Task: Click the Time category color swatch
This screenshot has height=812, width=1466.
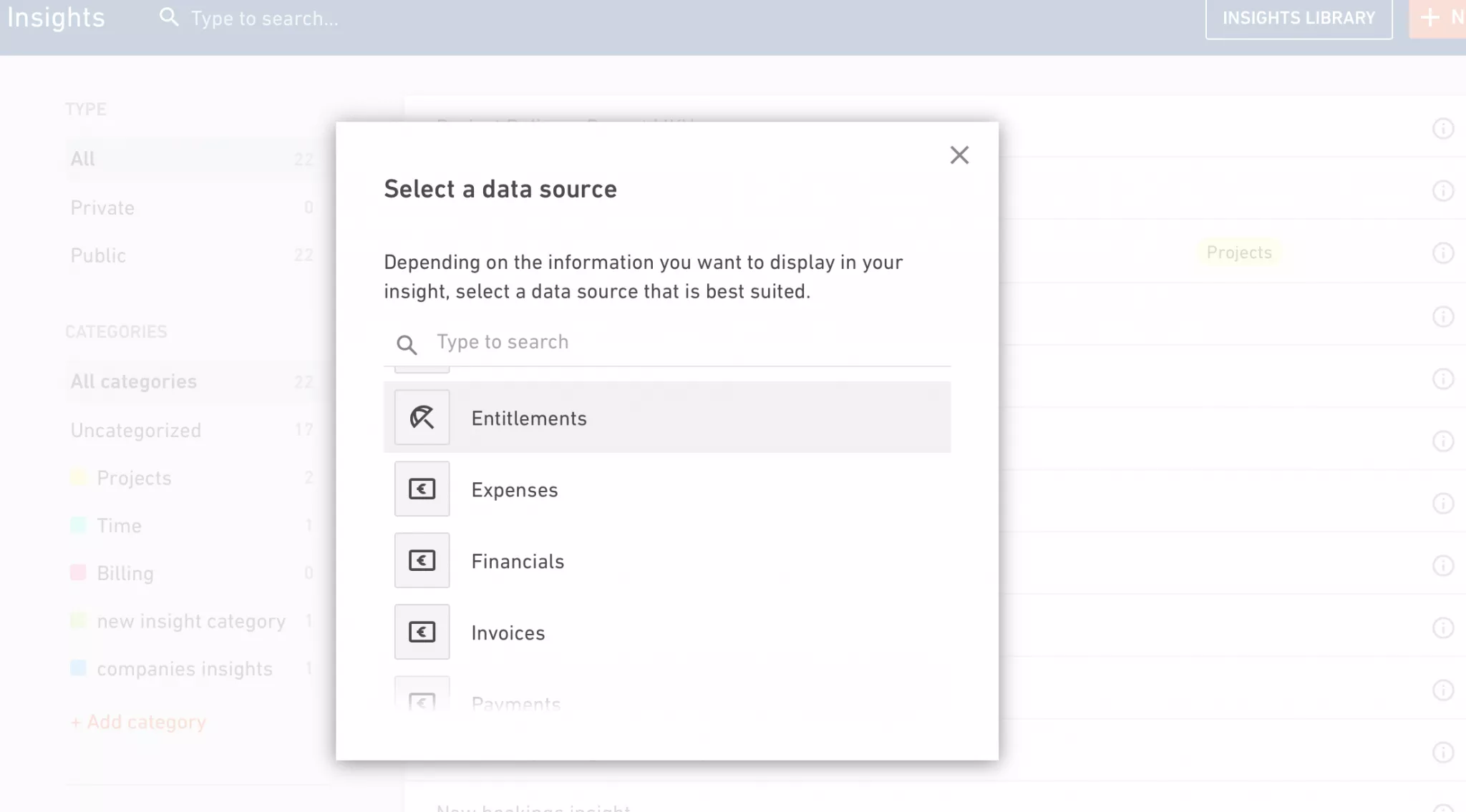Action: coord(78,525)
